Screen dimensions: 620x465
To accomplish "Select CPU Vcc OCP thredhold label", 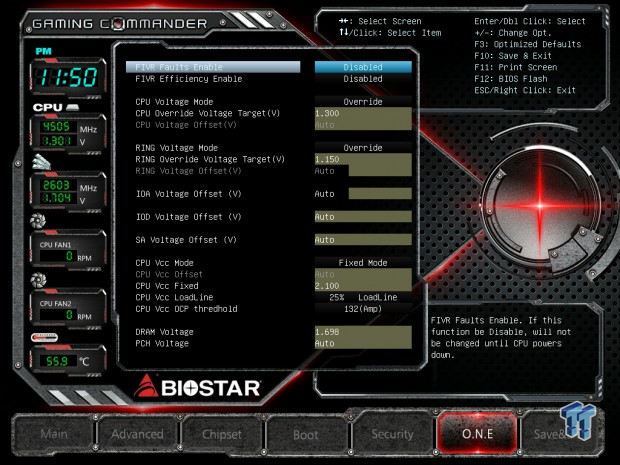I will (x=186, y=308).
